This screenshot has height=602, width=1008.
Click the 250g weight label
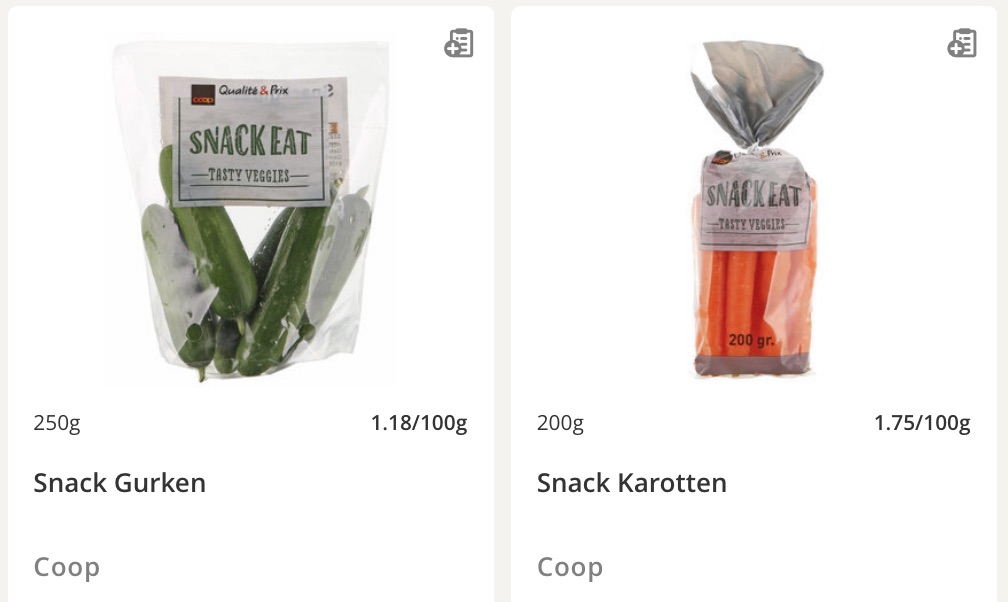(x=57, y=423)
